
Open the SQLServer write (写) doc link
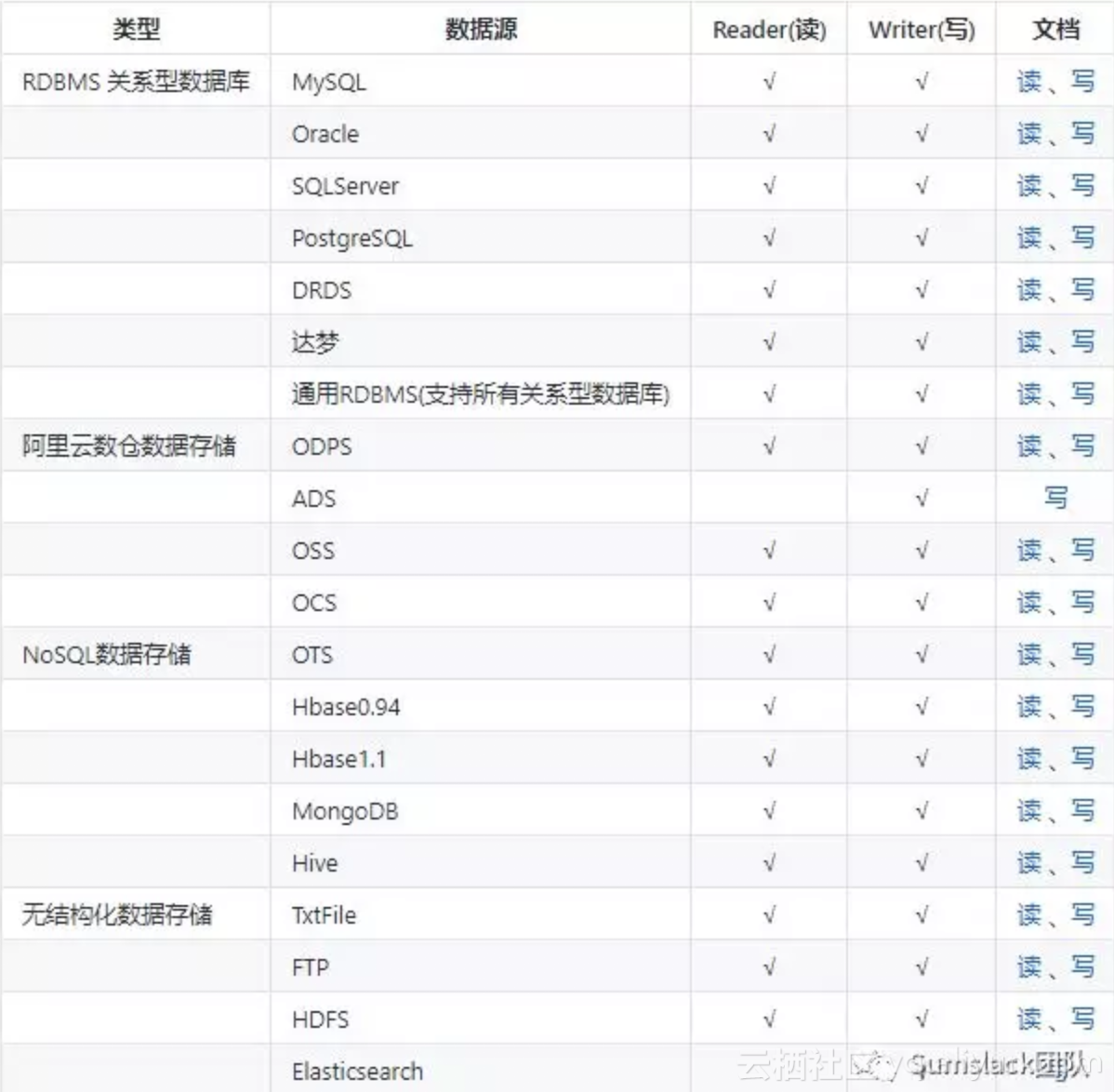pos(1082,186)
